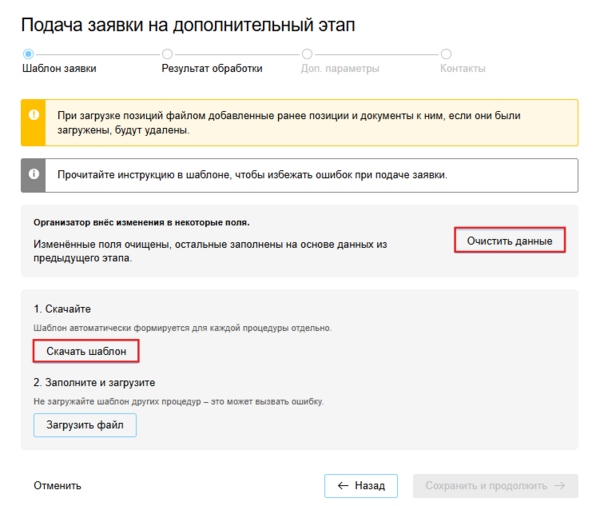Click the gray info icon
Viewport: 600px width, 506px height.
point(32,174)
